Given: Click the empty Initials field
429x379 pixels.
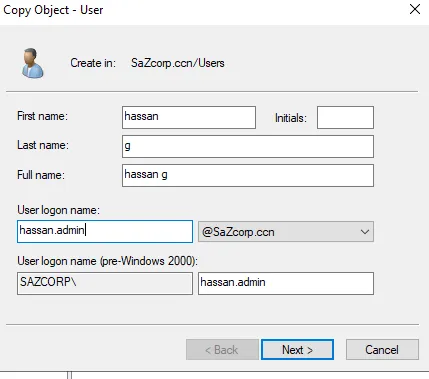Looking at the screenshot, I should point(345,117).
